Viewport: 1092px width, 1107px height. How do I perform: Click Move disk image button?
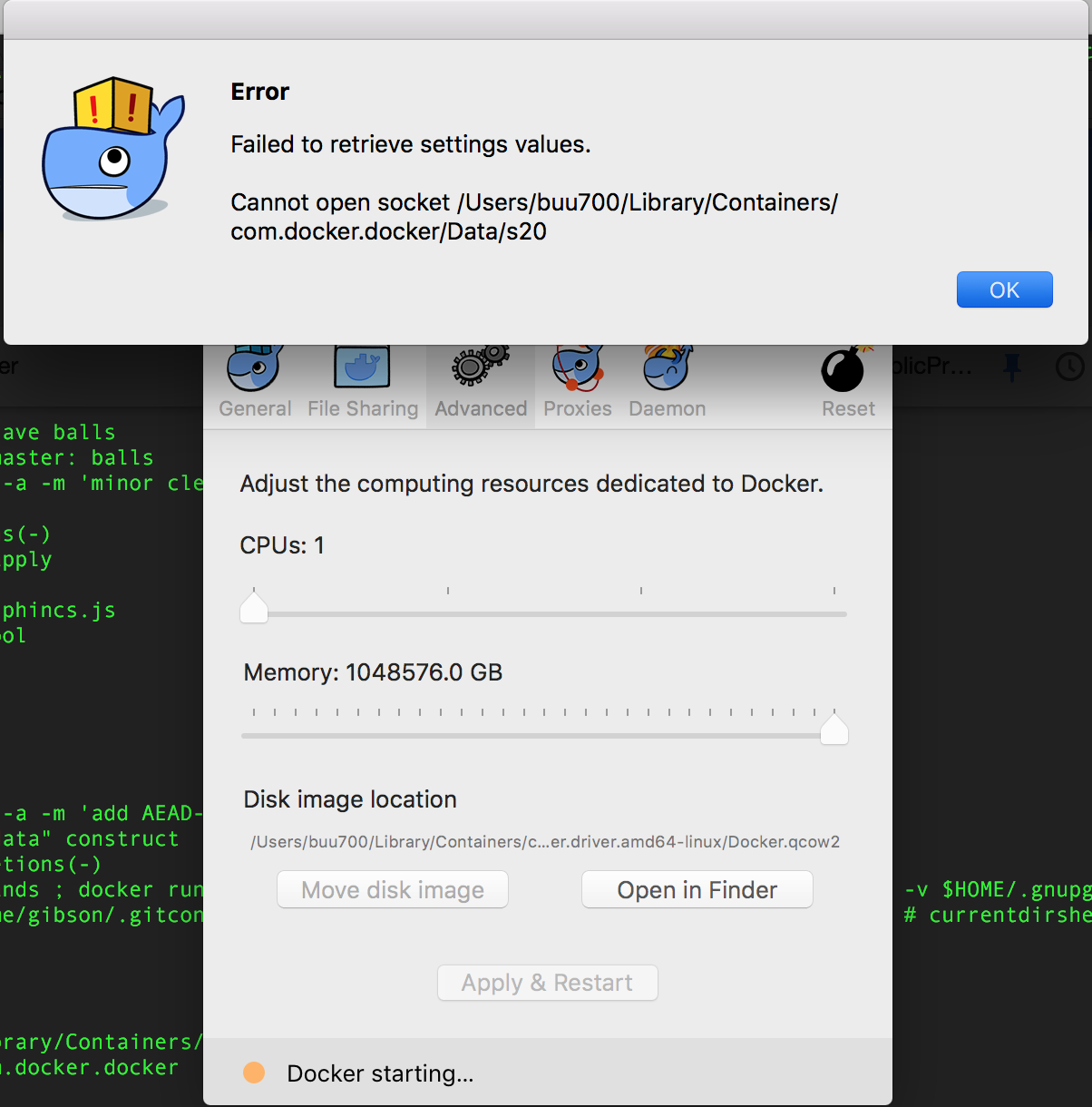[x=393, y=889]
